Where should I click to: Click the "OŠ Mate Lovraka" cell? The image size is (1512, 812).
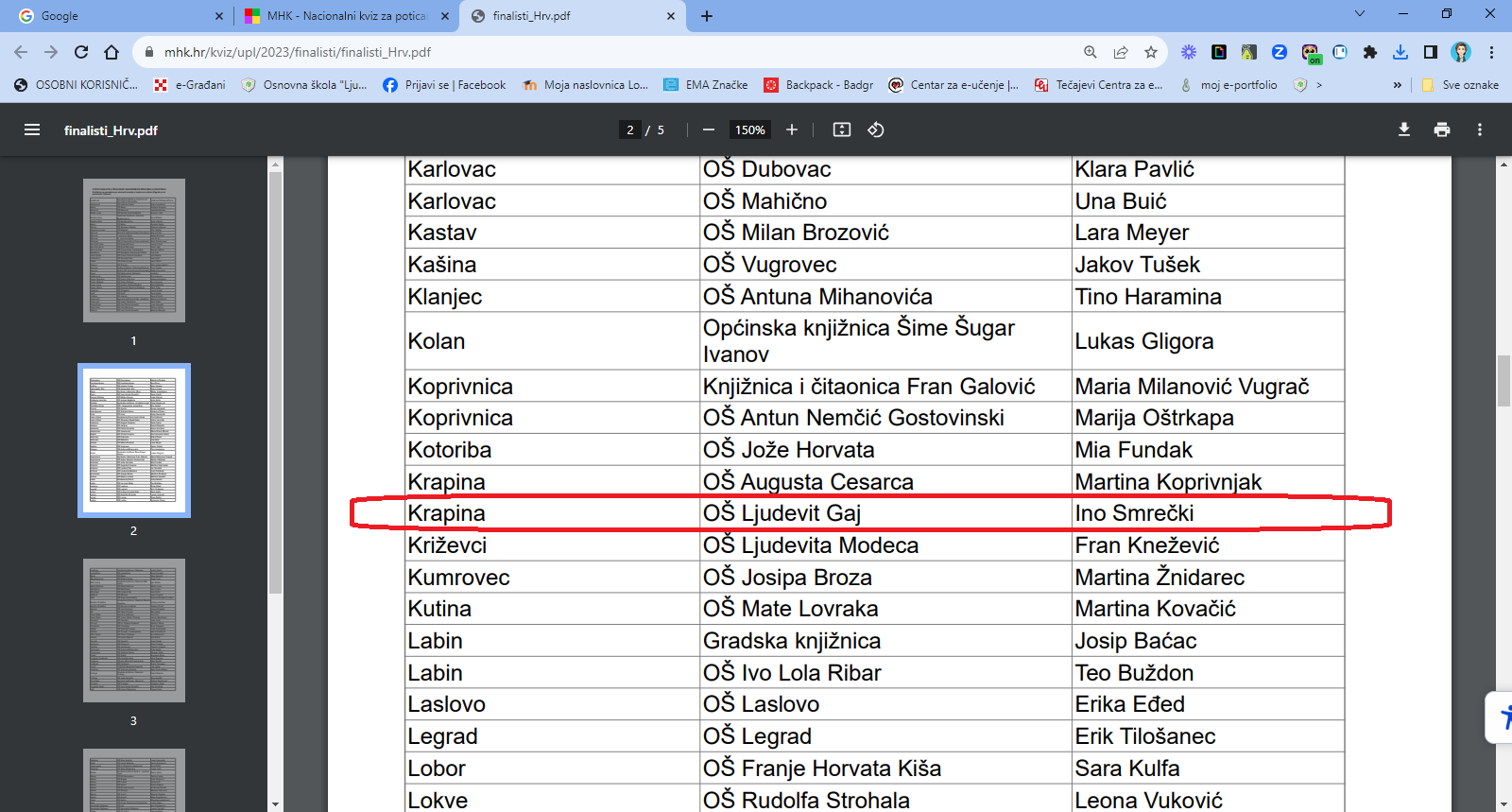pos(885,609)
